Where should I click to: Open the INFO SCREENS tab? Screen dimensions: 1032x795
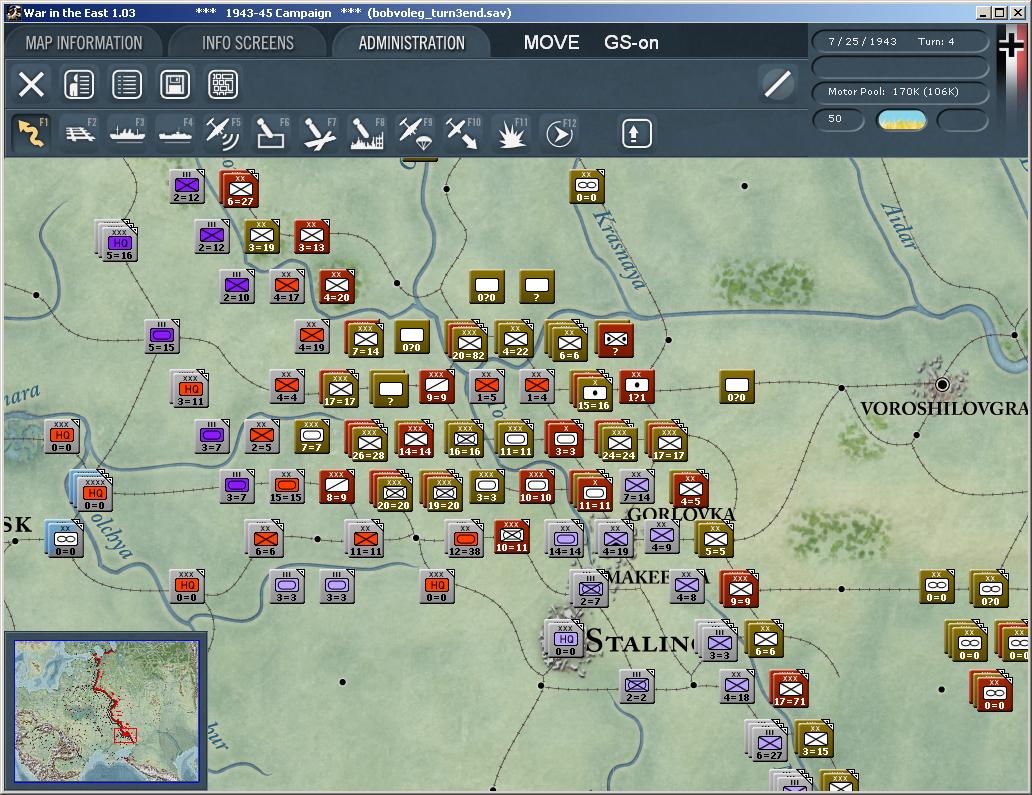coord(247,43)
